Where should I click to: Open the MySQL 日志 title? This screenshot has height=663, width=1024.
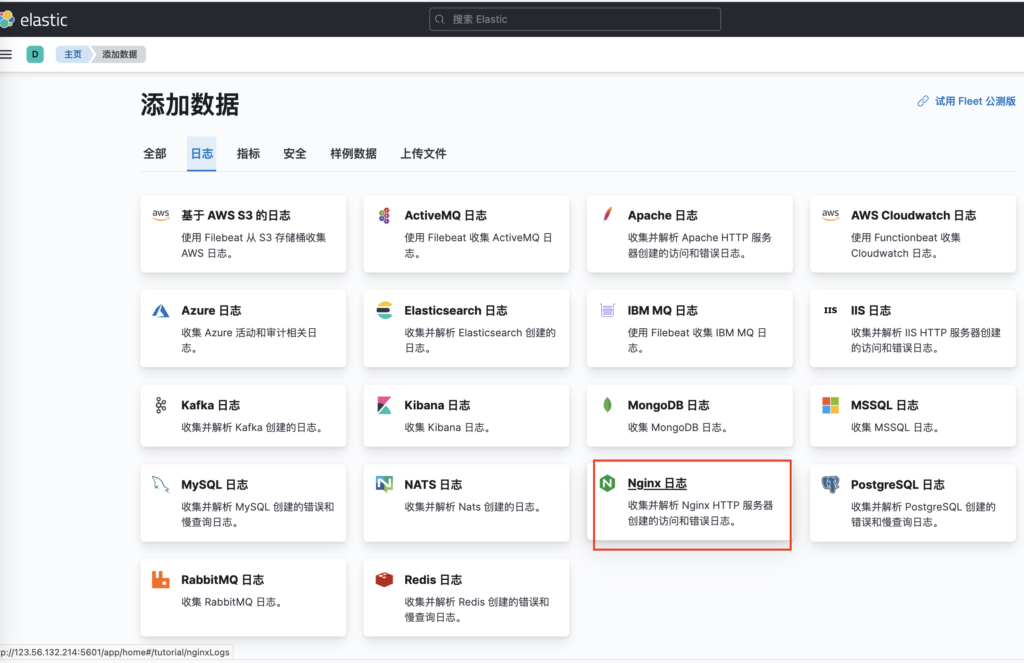coord(214,485)
